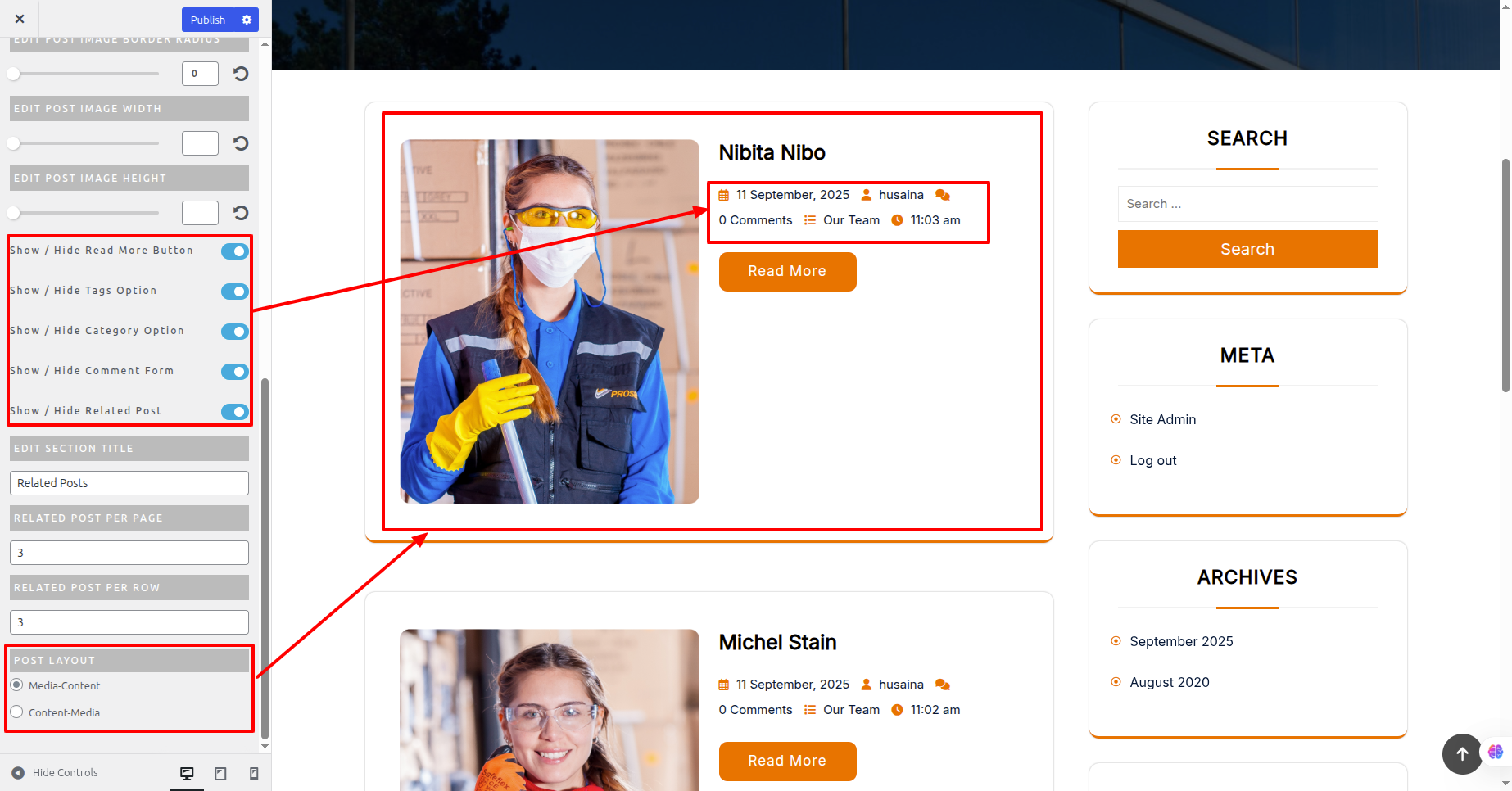Click 11 September, 2025 date in Michel Stain post
Image resolution: width=1512 pixels, height=791 pixels.
tap(792, 685)
